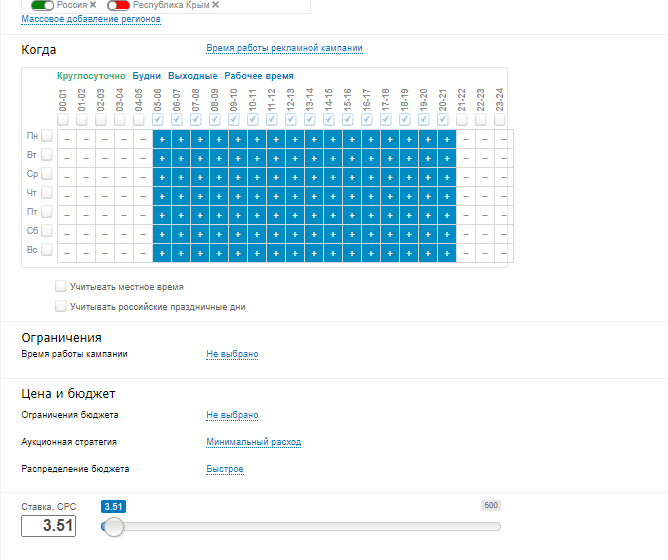Click the 3.51 slider value tooltip
The image size is (668, 560).
point(113,507)
